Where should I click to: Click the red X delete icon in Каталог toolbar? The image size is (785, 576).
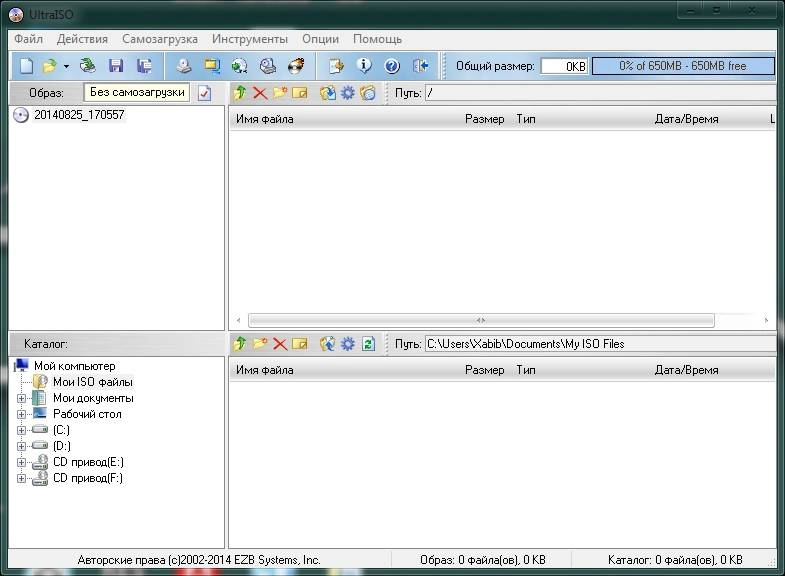click(280, 344)
